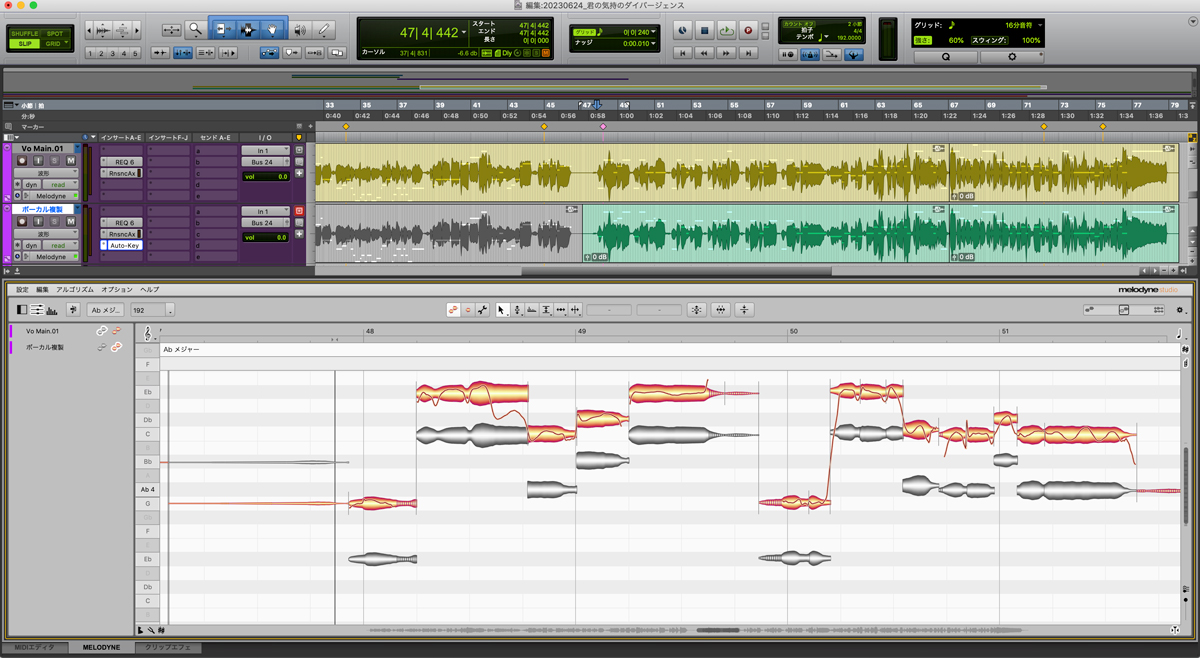Open main counter format dropdown
This screenshot has height=658, width=1200.
[x=465, y=32]
